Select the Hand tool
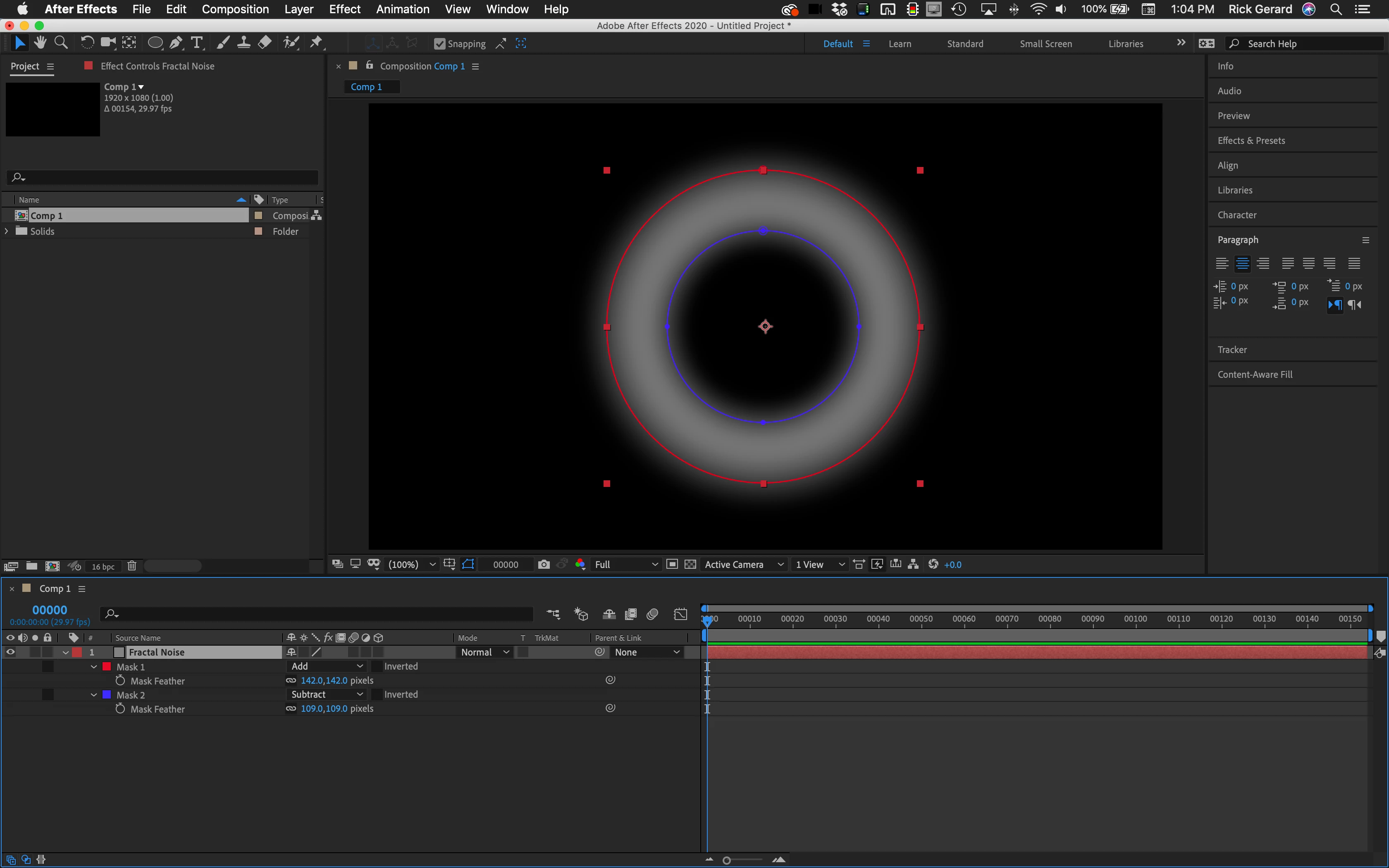 click(x=40, y=43)
